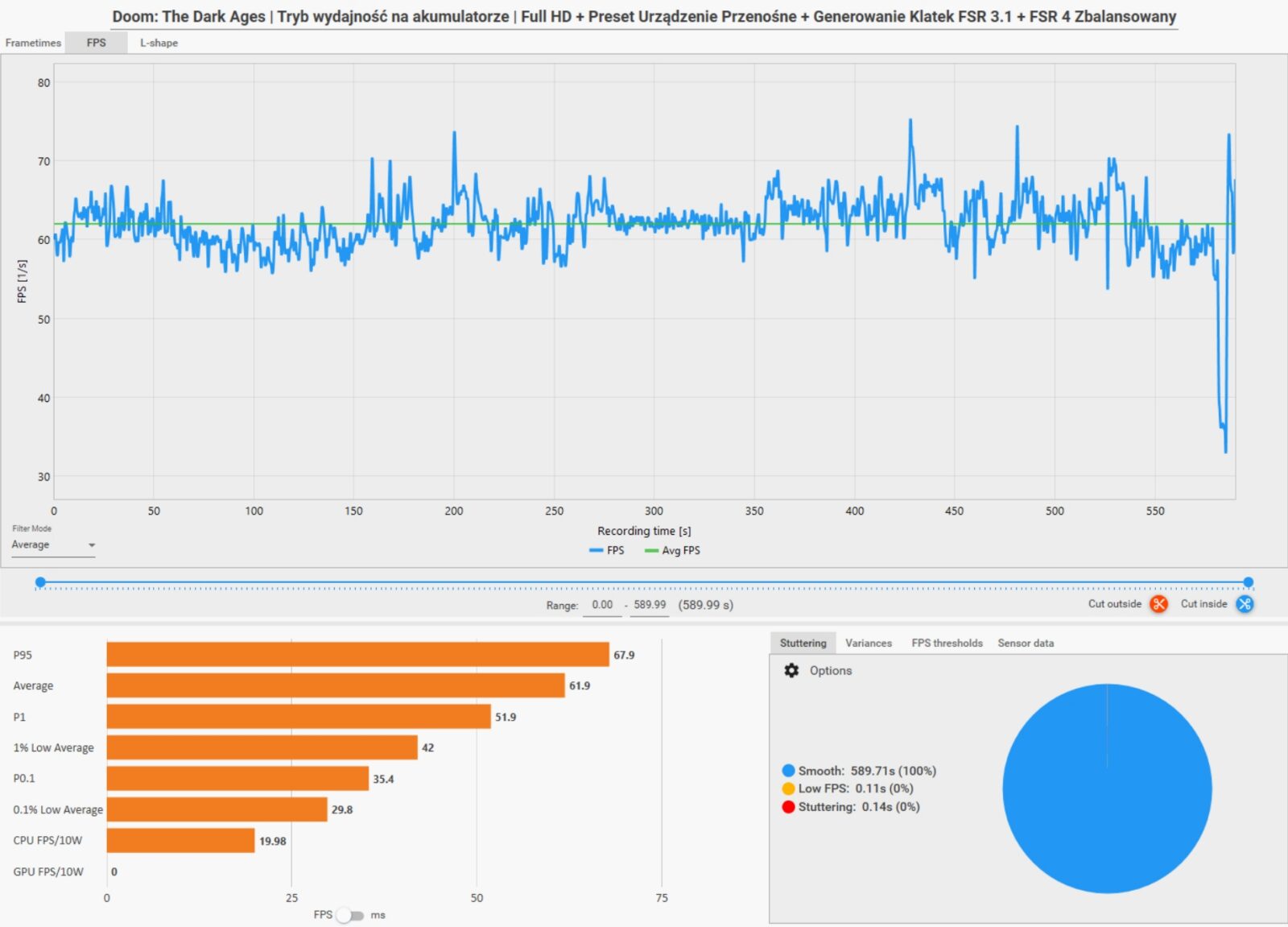Open the Variances tab
The width and height of the screenshot is (1288, 927).
click(868, 643)
